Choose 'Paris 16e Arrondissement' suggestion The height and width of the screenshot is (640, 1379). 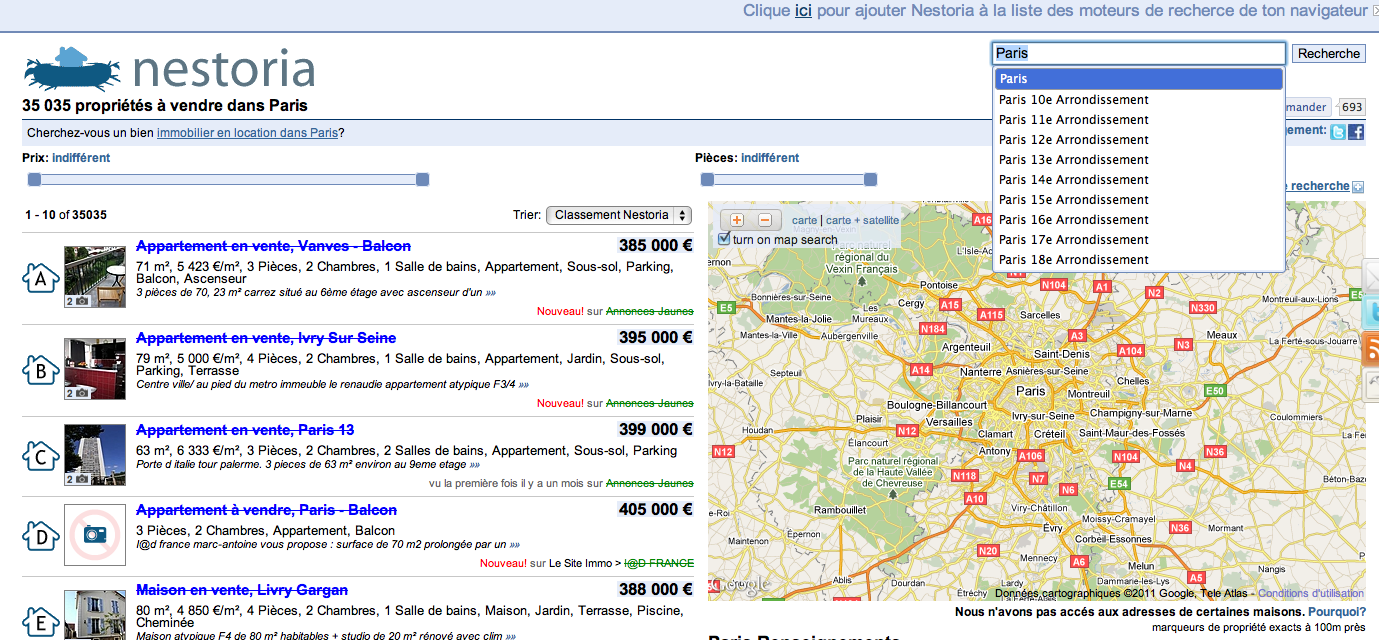coord(1139,220)
